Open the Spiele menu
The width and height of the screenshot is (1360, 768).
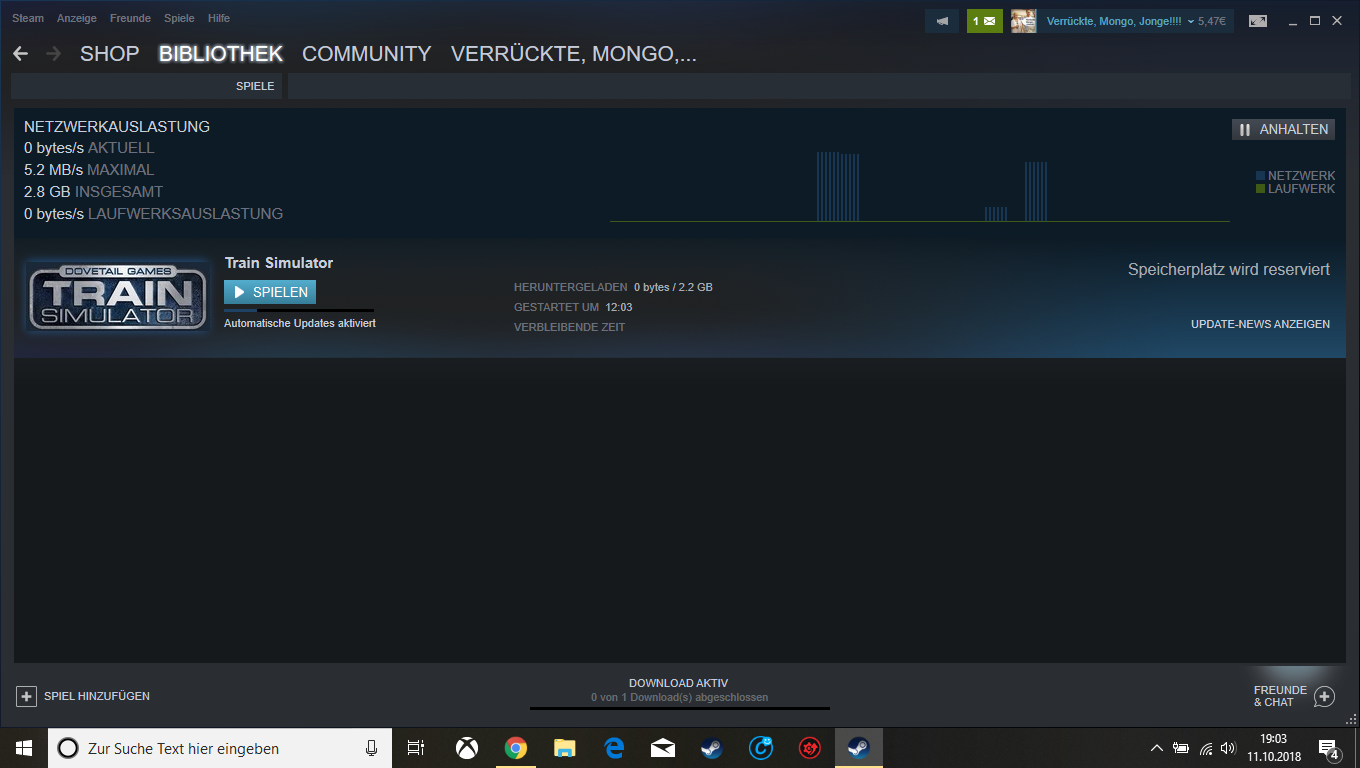tap(180, 18)
